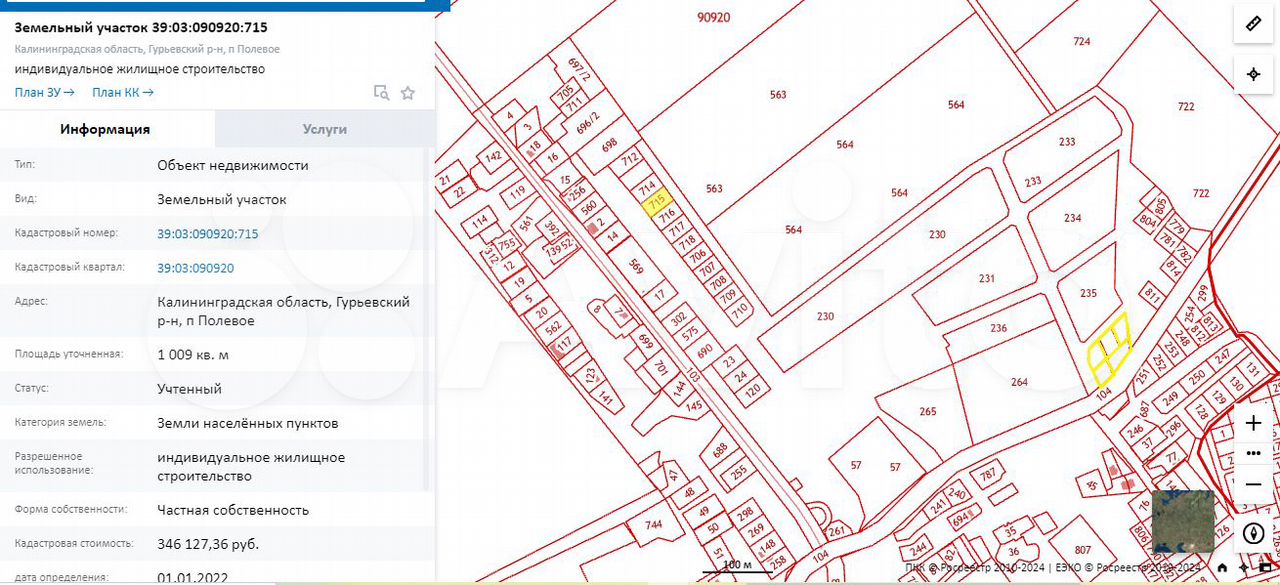Zoom out with the minus button
This screenshot has width=1280, height=585.
click(1253, 484)
